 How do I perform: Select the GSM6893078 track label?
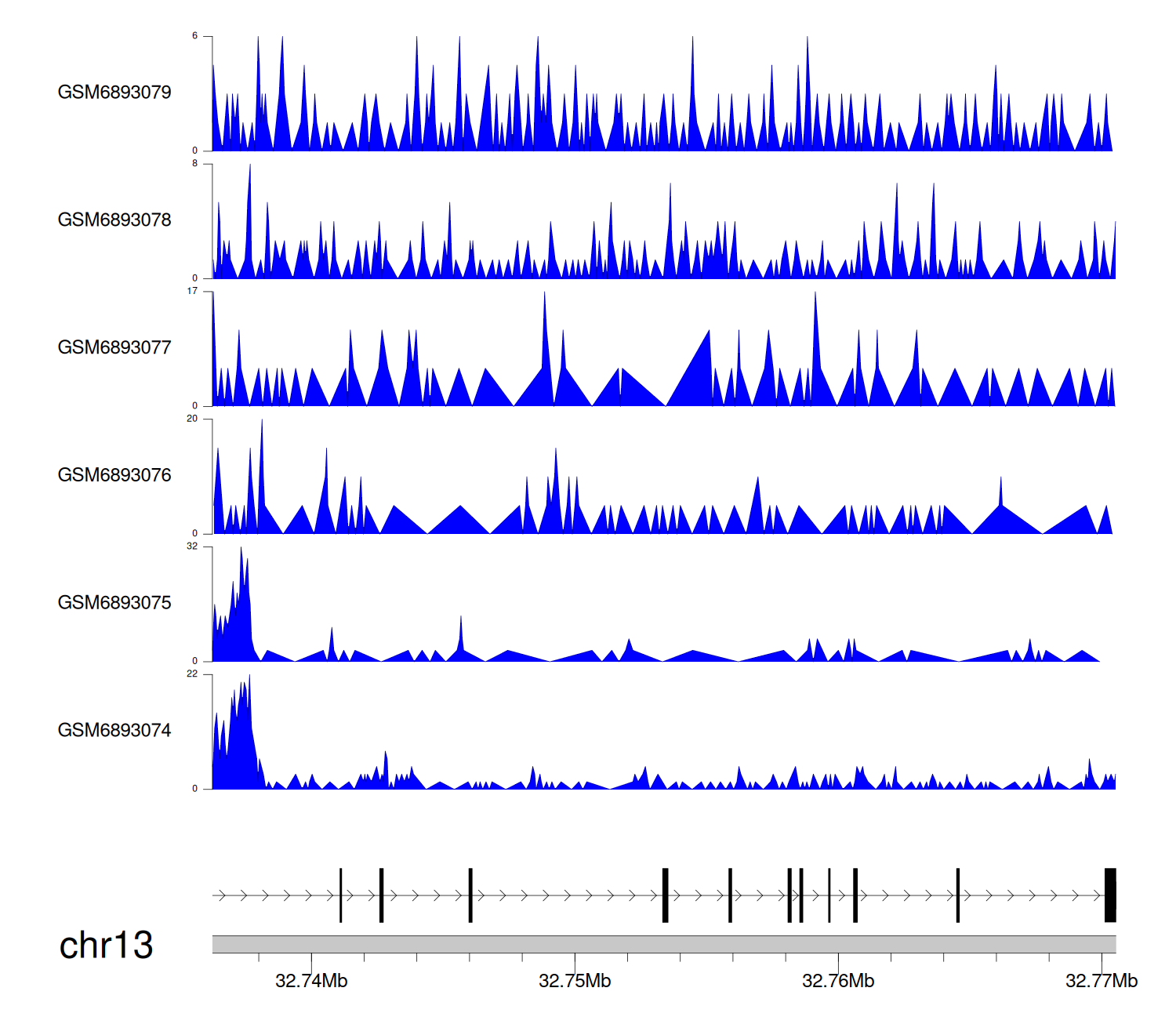coord(114,220)
